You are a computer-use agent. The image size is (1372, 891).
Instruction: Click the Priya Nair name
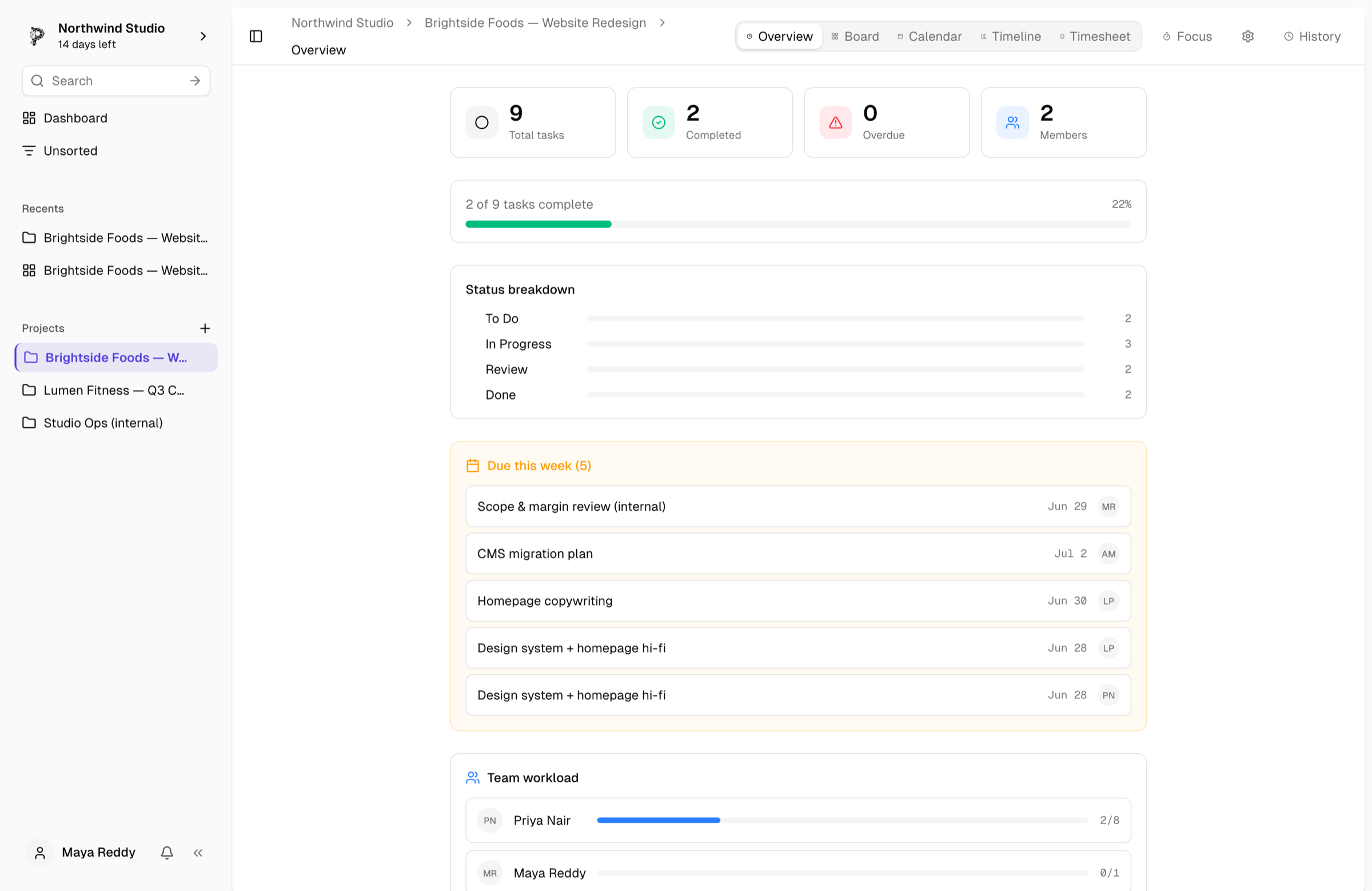542,820
